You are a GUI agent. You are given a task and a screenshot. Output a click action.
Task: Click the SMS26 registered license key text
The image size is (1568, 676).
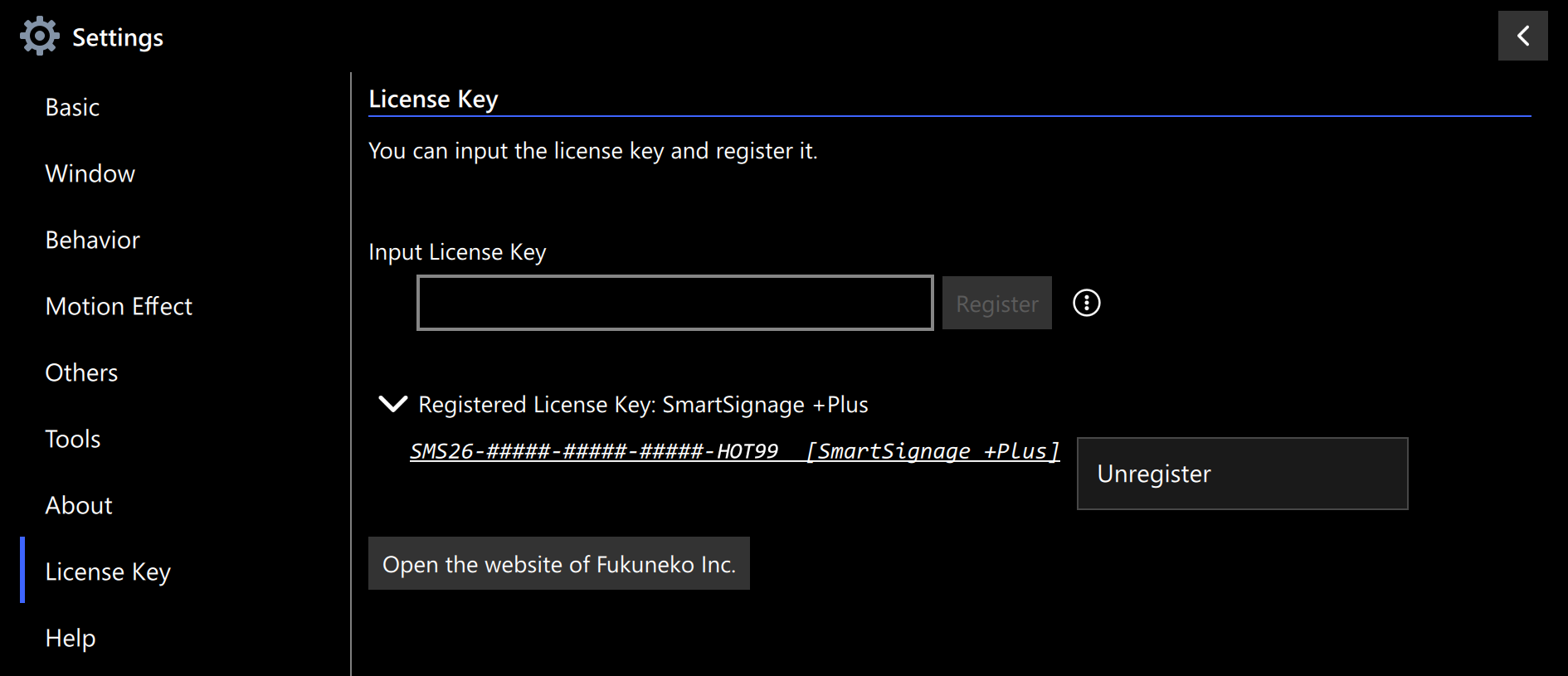[734, 451]
